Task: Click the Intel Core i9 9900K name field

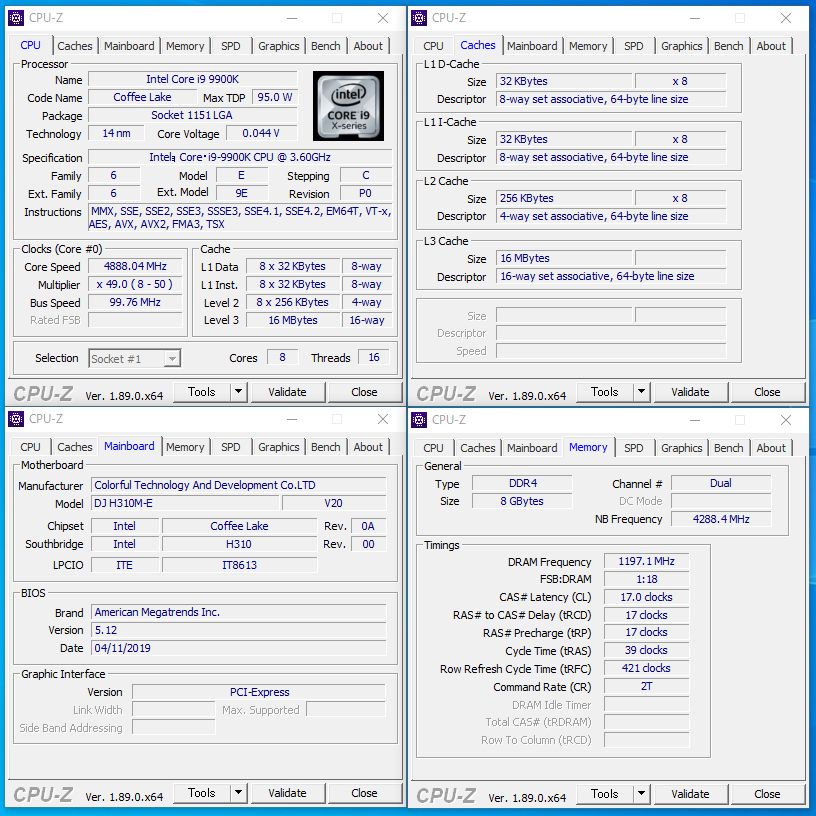Action: point(193,79)
